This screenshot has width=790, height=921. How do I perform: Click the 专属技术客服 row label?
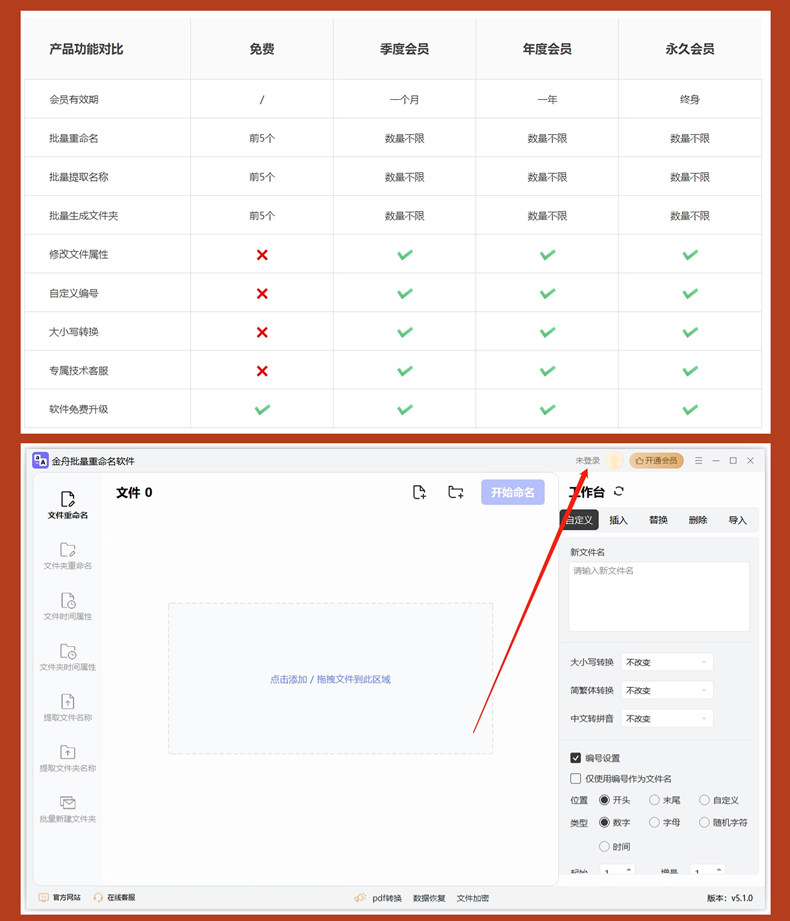click(x=79, y=371)
